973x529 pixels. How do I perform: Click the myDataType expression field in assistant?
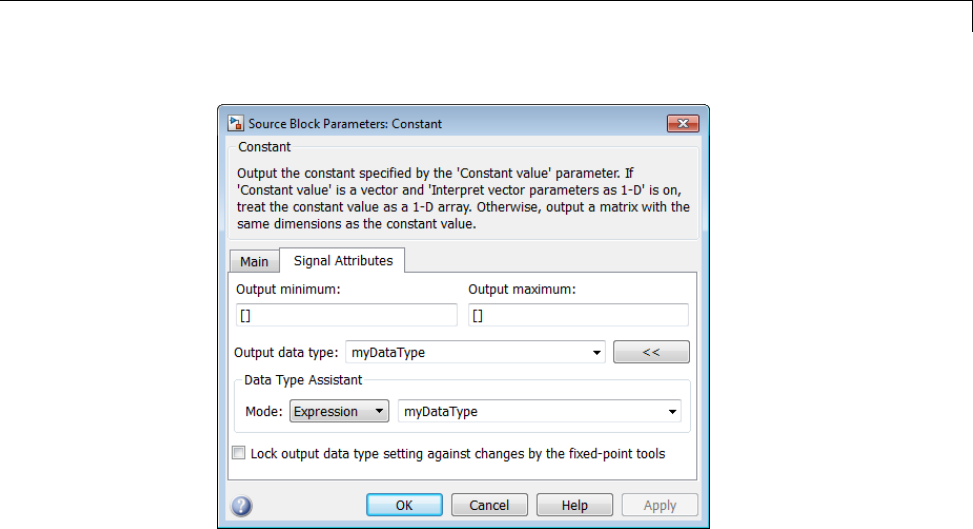[x=530, y=411]
